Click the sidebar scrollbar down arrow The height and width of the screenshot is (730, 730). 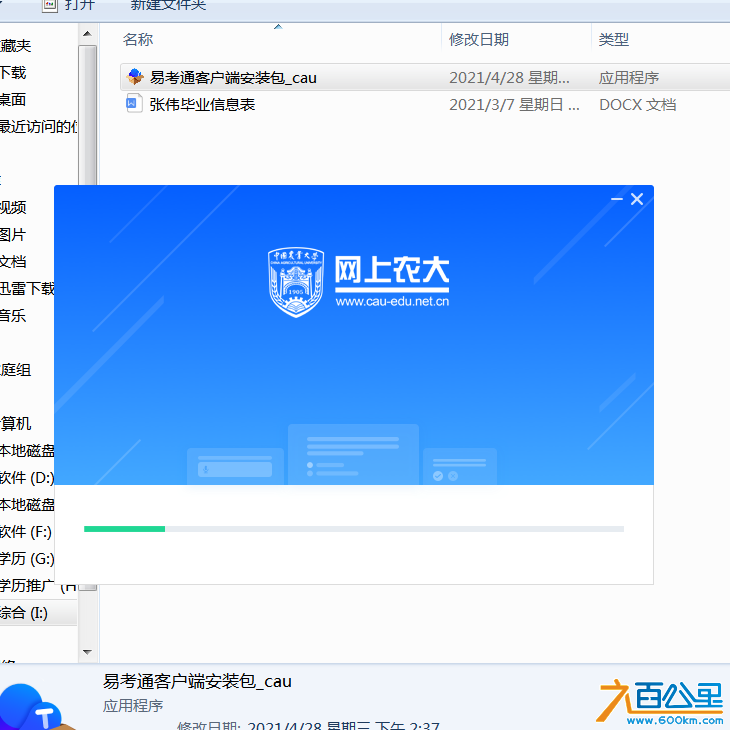tap(87, 652)
